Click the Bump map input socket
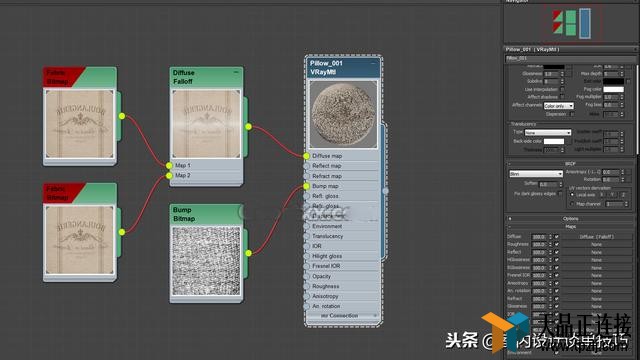This screenshot has height=360, width=640. click(307, 186)
